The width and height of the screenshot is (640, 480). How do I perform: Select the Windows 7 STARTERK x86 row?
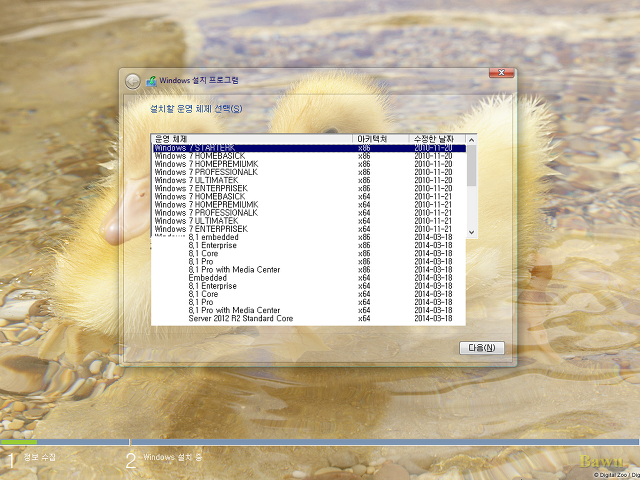(x=309, y=148)
